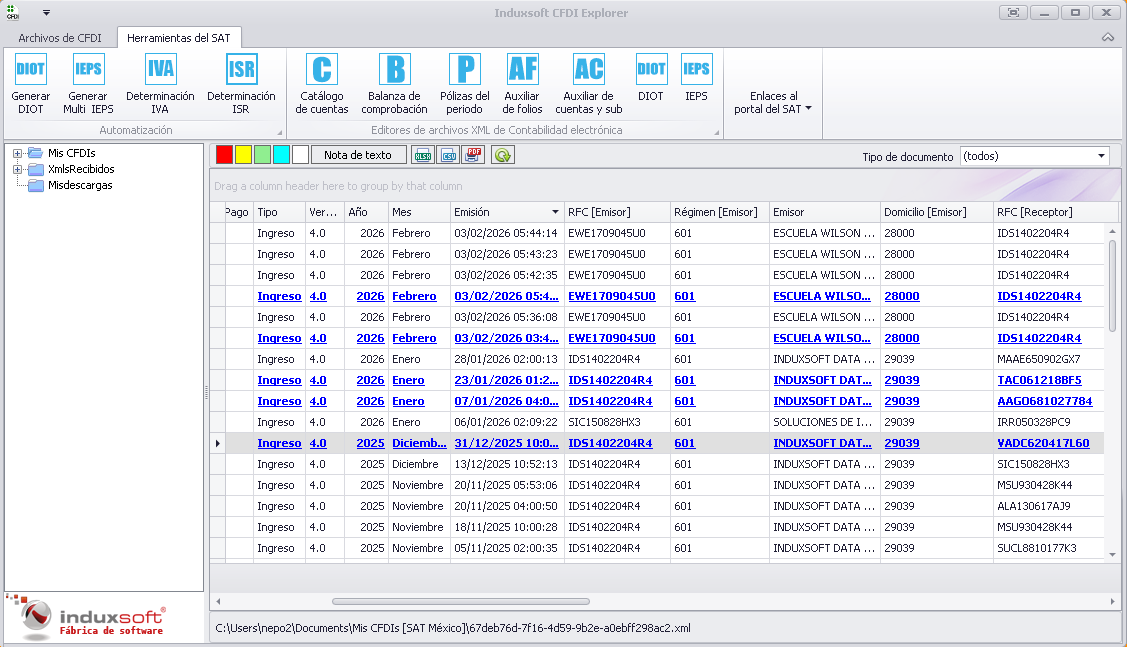Expand the Mis CFDIs tree node
This screenshot has width=1127, height=647.
(x=18, y=153)
